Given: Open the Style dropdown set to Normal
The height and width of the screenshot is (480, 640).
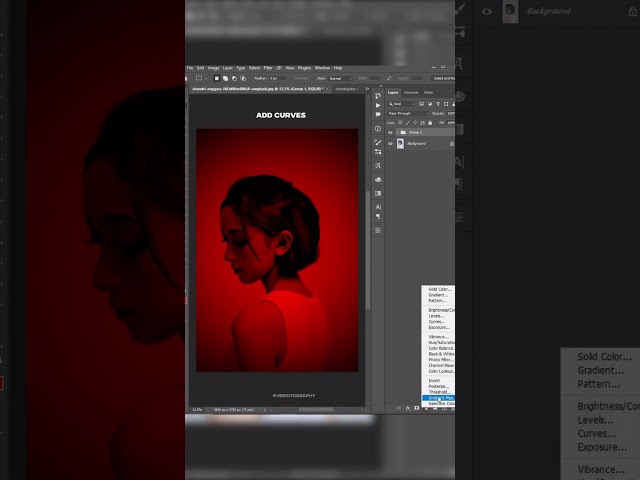Looking at the screenshot, I should click(340, 78).
